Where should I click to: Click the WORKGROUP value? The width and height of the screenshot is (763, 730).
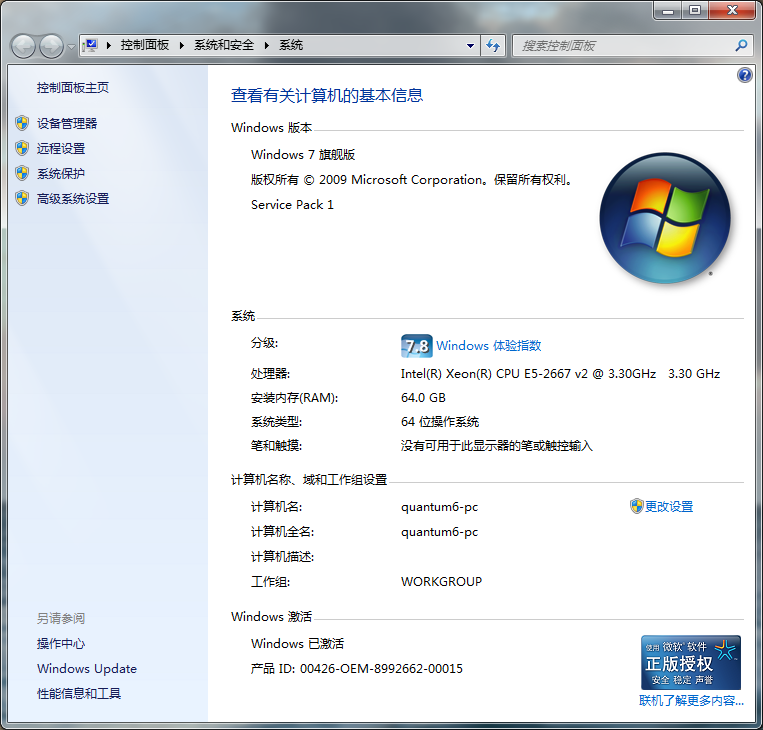click(x=441, y=582)
